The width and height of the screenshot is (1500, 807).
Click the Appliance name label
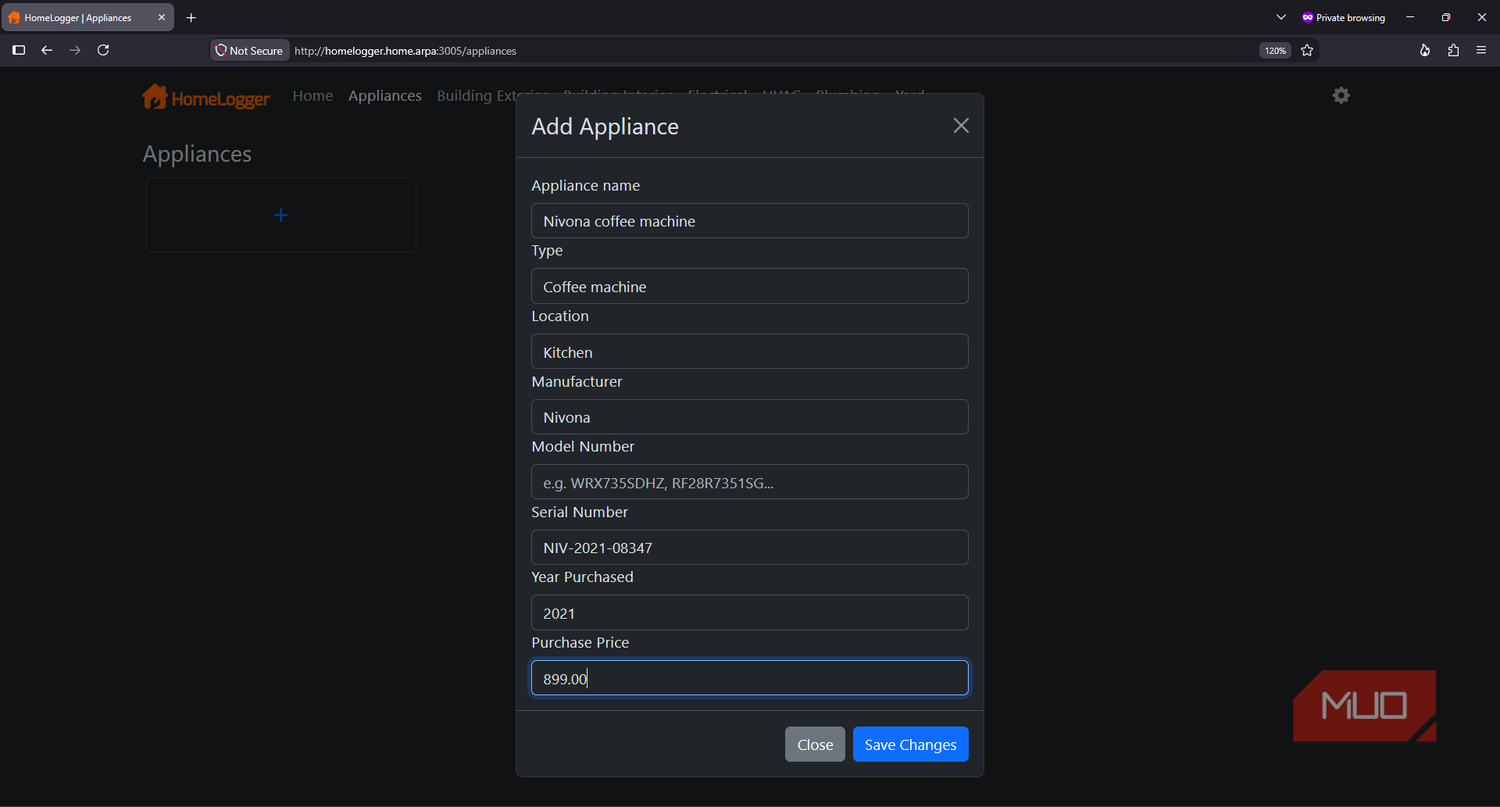586,185
